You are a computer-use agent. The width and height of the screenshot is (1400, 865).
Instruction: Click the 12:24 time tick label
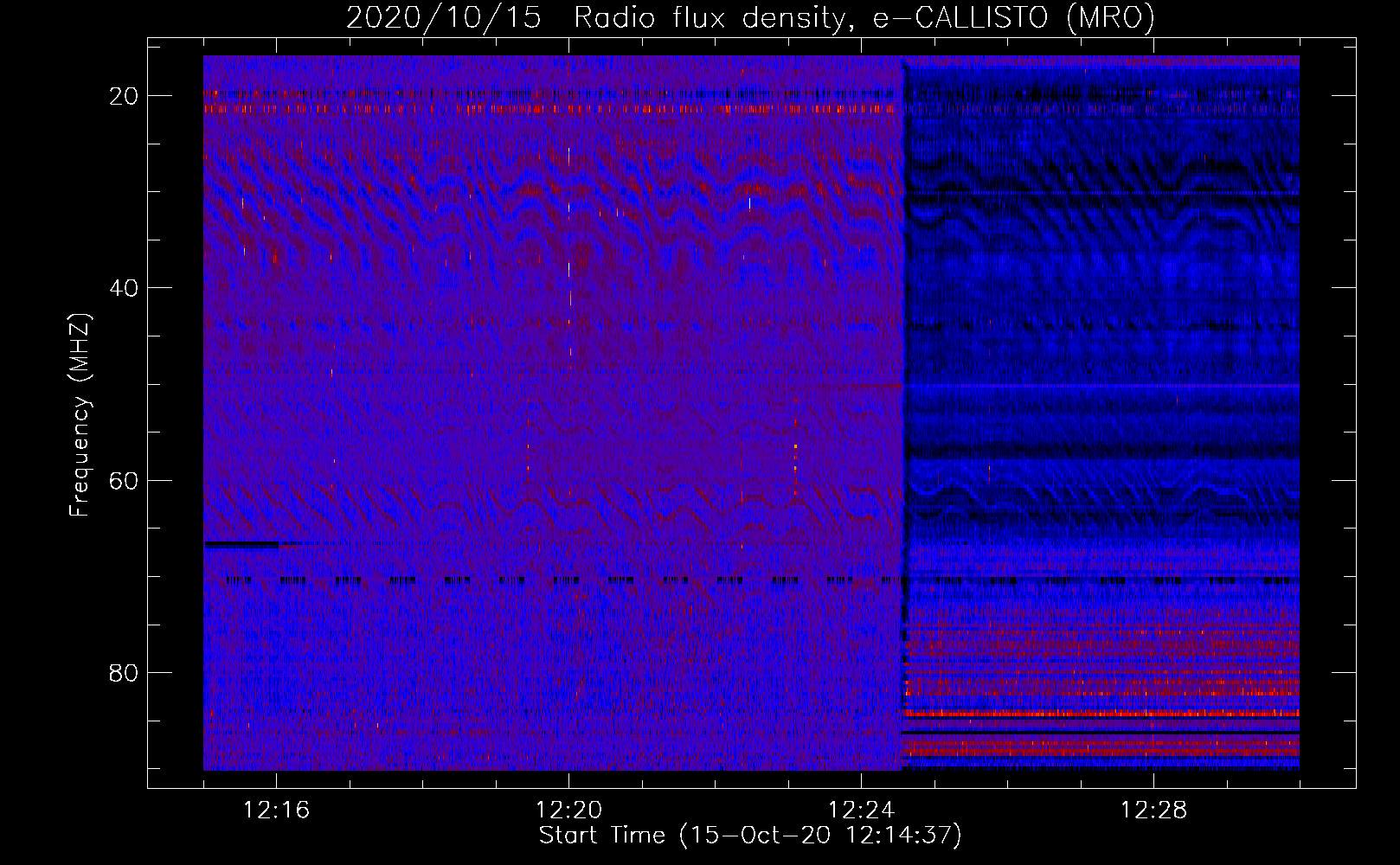pos(861,811)
